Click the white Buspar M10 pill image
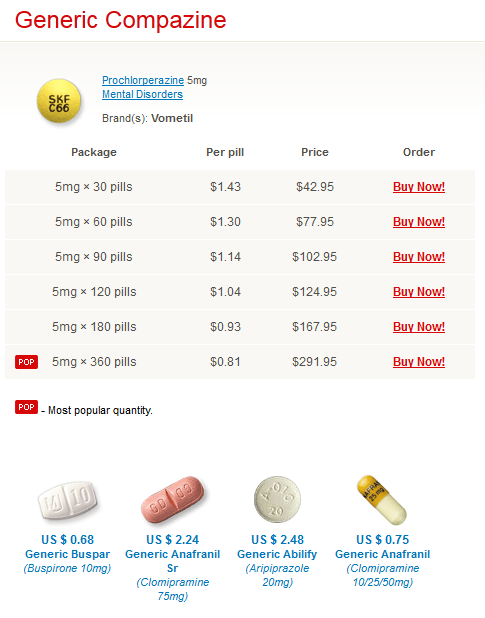485x618 pixels. (67, 501)
